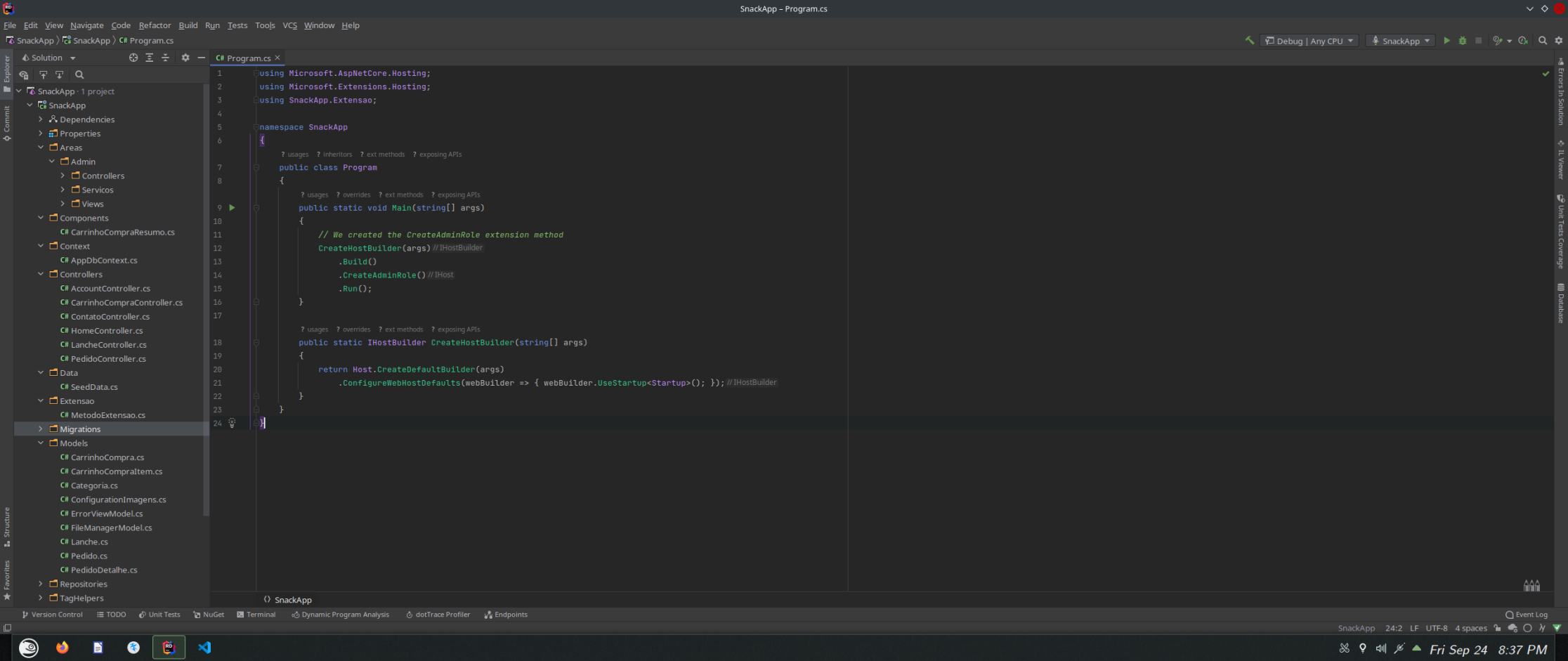The image size is (1568, 661).
Task: Toggle the Favorites tool window stripe
Action: point(7,580)
